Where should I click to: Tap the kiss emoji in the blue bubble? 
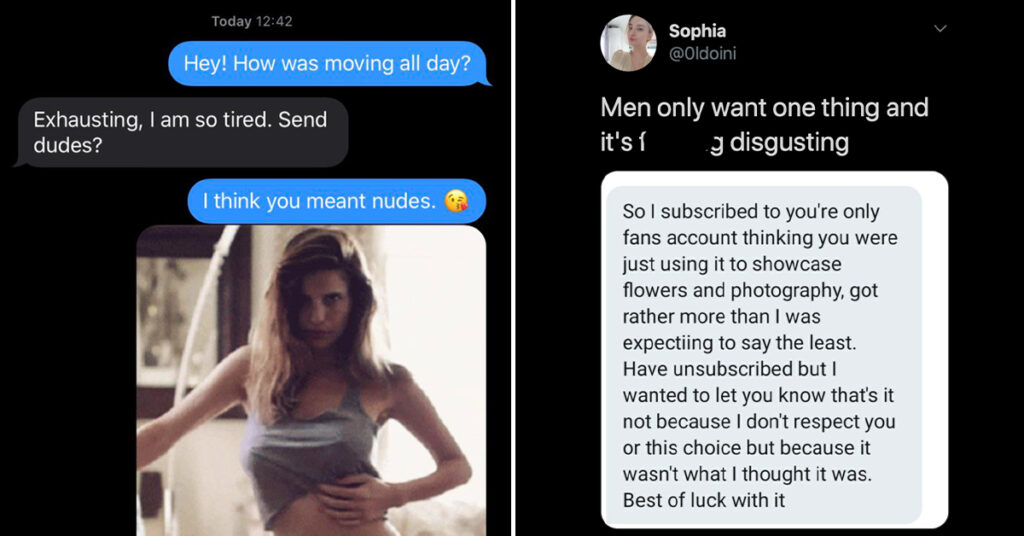pyautogui.click(x=456, y=201)
